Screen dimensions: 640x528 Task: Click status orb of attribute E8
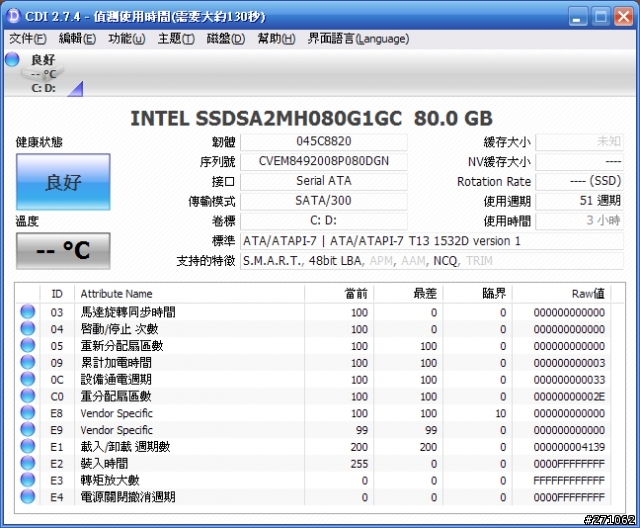28,413
